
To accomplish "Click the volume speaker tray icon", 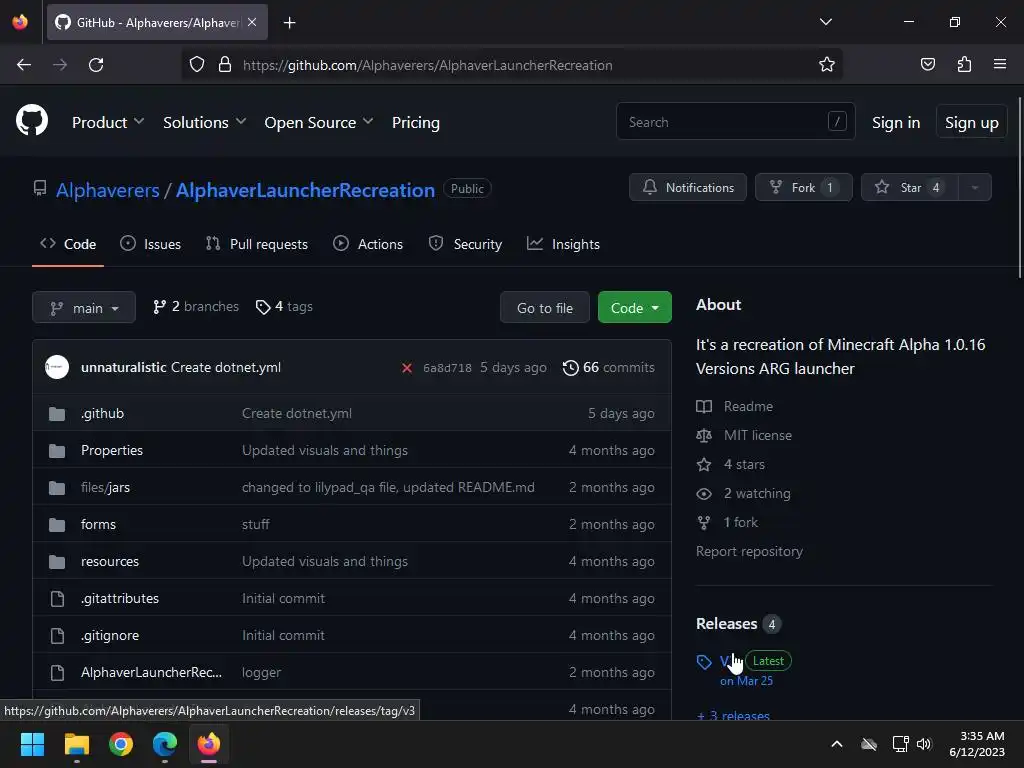I will (923, 744).
